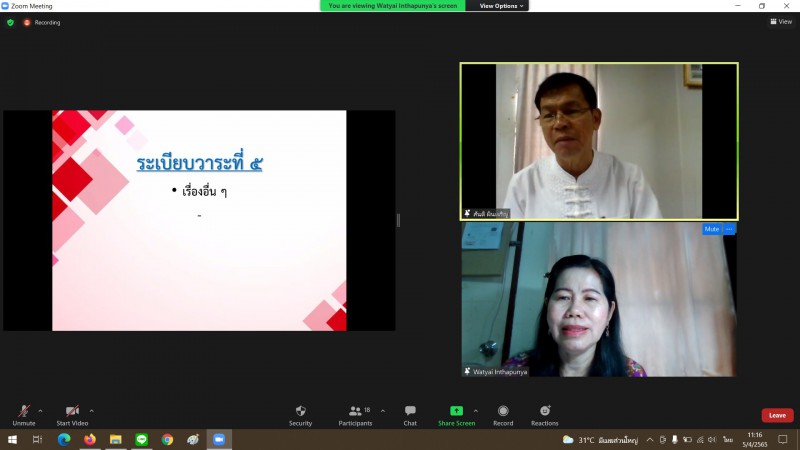Click the divider handle between slide and videos

coord(398,220)
